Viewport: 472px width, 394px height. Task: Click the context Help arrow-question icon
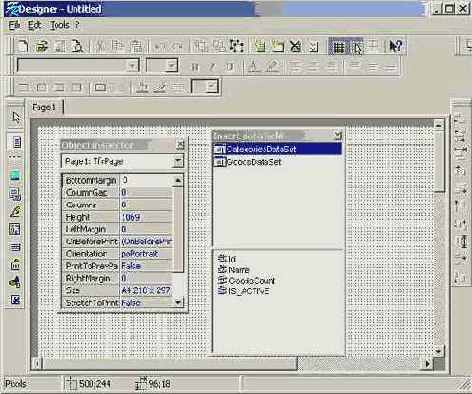pyautogui.click(x=396, y=46)
